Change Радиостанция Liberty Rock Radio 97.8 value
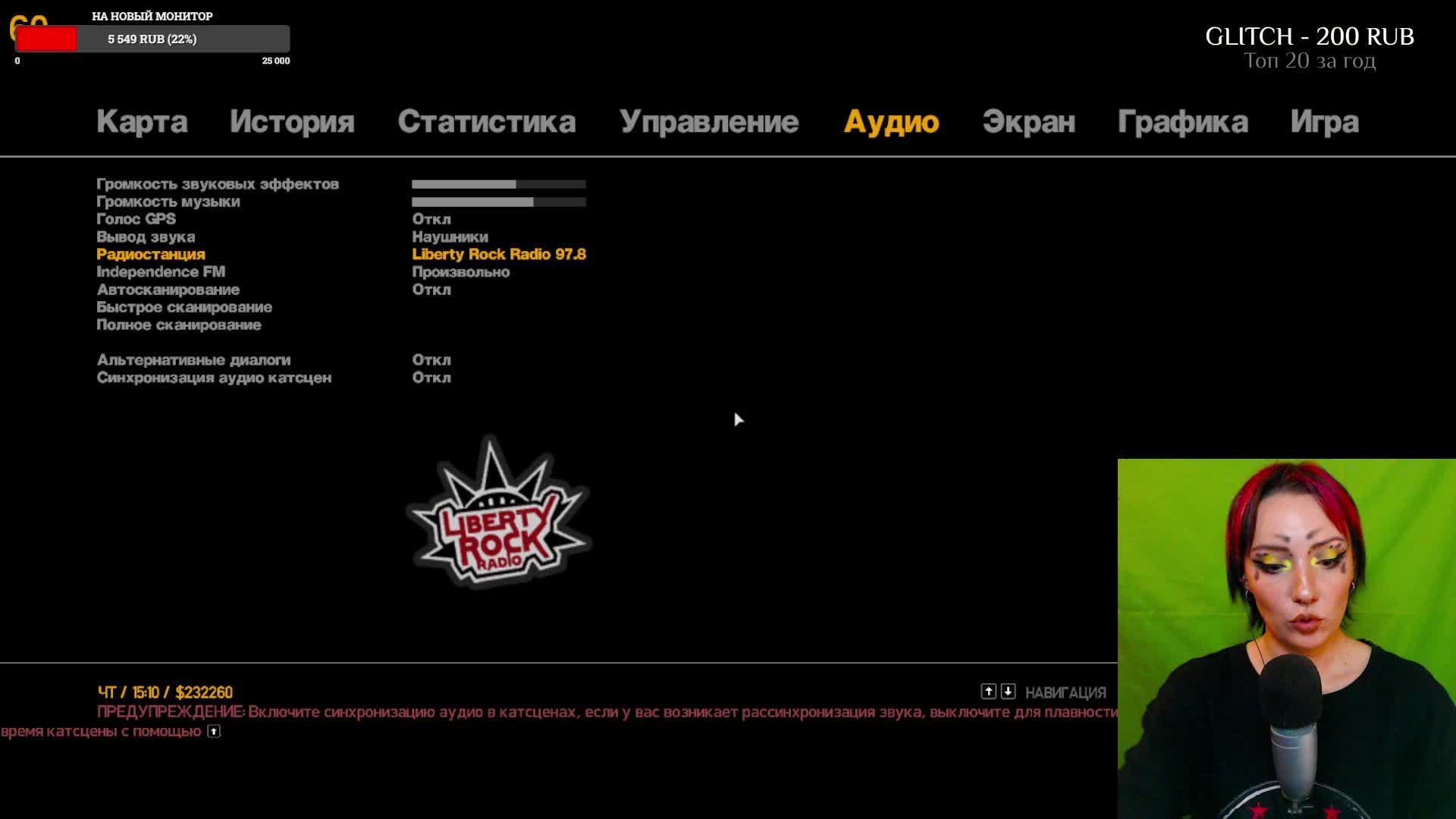The height and width of the screenshot is (819, 1456). point(498,255)
